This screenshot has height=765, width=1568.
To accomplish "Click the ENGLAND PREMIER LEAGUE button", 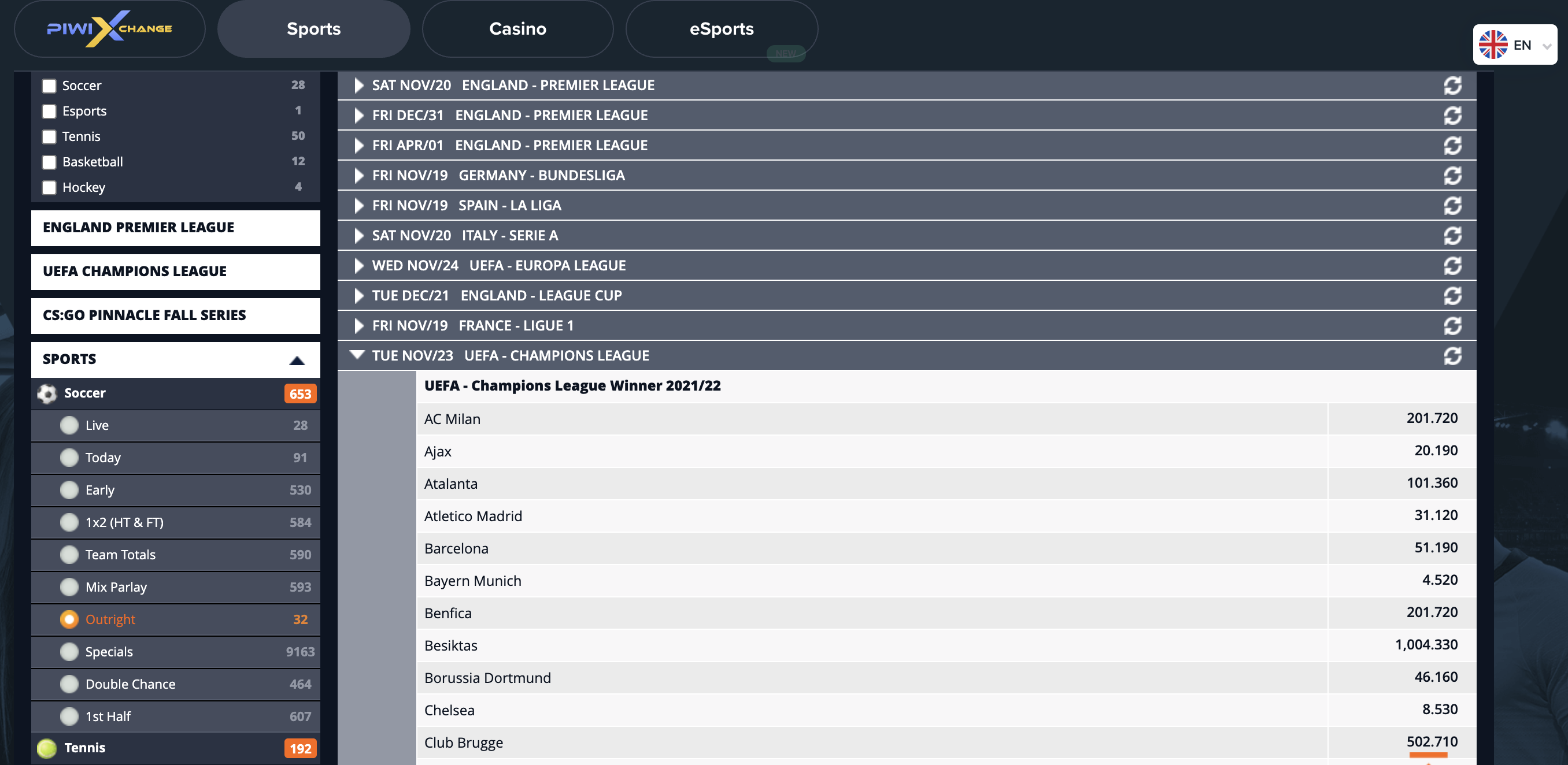I will [175, 228].
